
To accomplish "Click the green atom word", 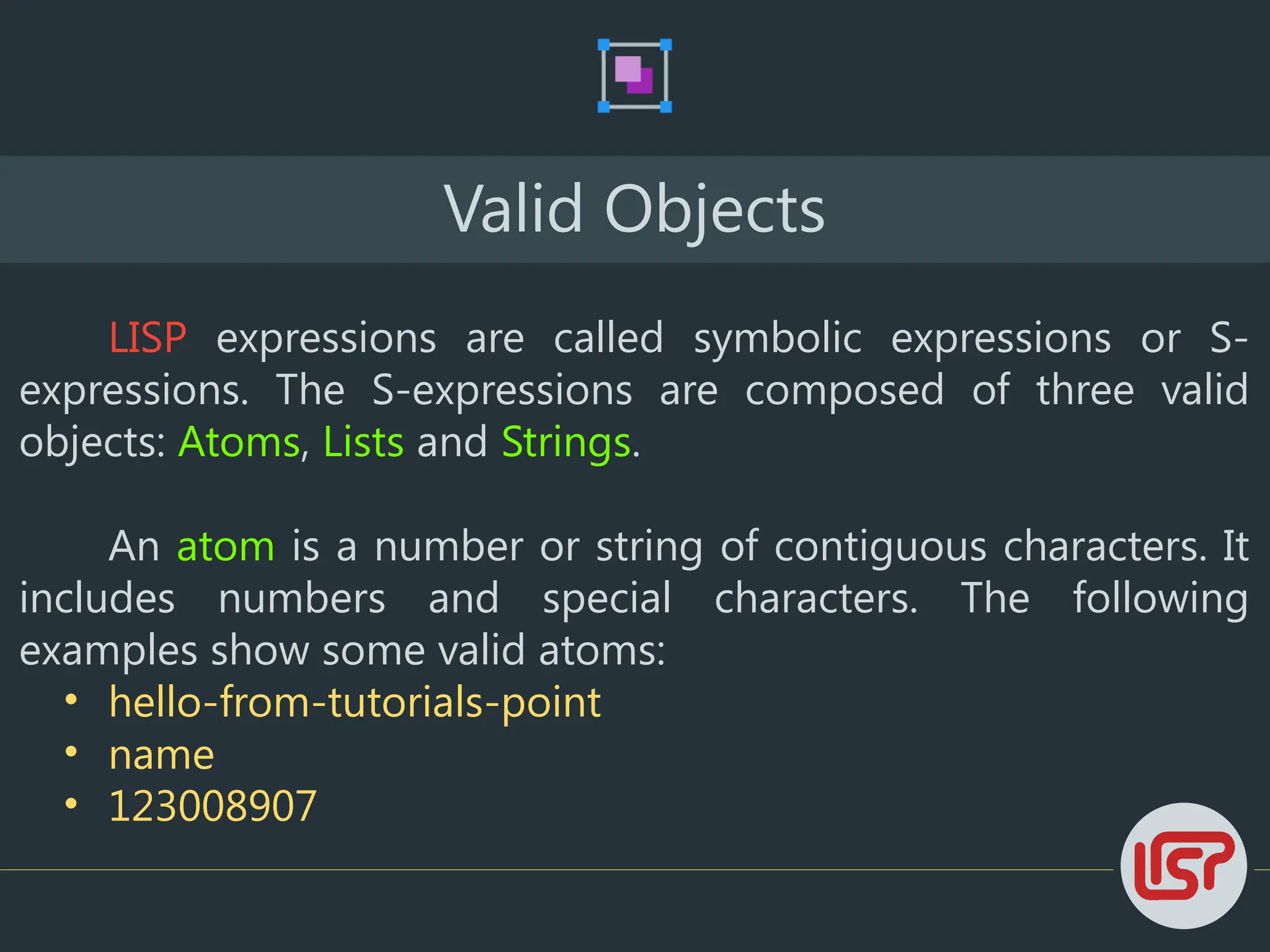I will (226, 547).
